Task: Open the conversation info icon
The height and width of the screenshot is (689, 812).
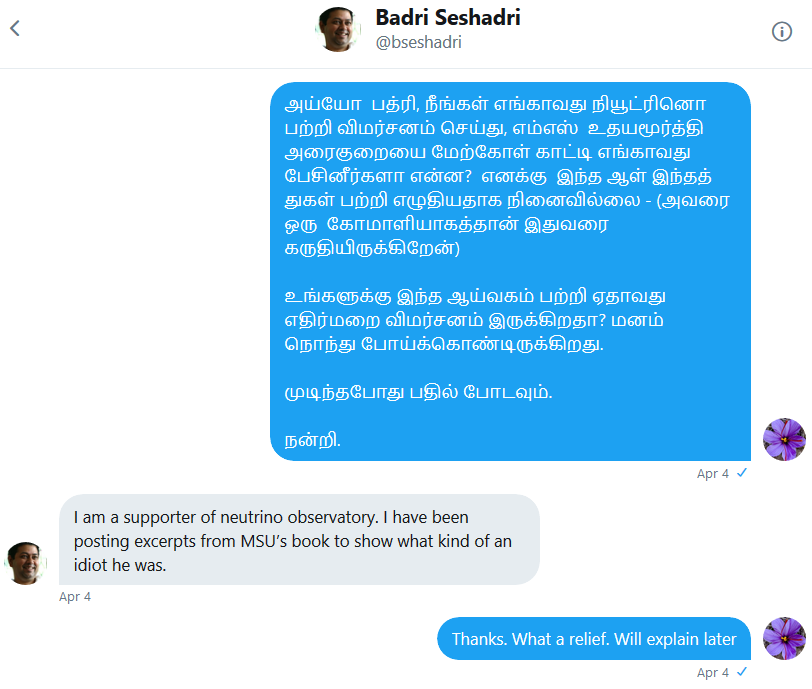Action: pyautogui.click(x=782, y=31)
